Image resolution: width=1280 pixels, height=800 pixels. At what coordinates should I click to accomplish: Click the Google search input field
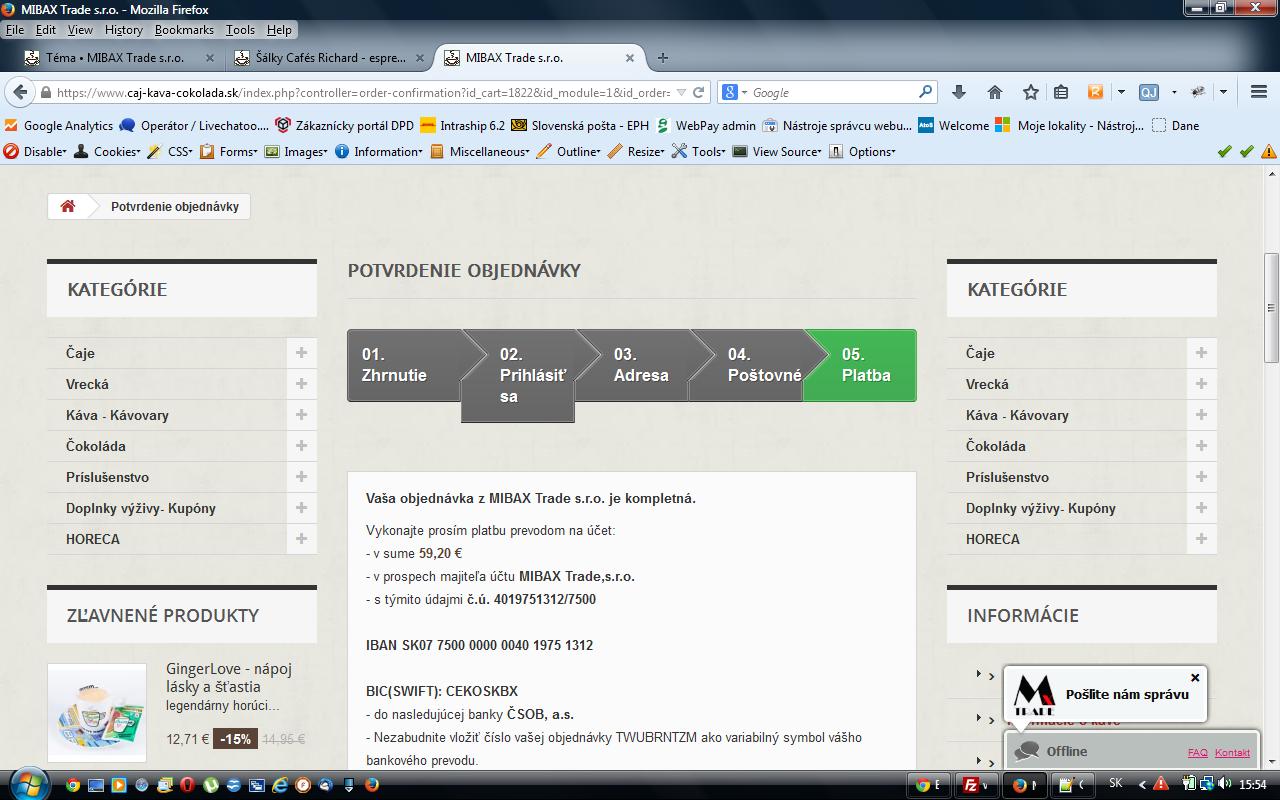pos(833,92)
